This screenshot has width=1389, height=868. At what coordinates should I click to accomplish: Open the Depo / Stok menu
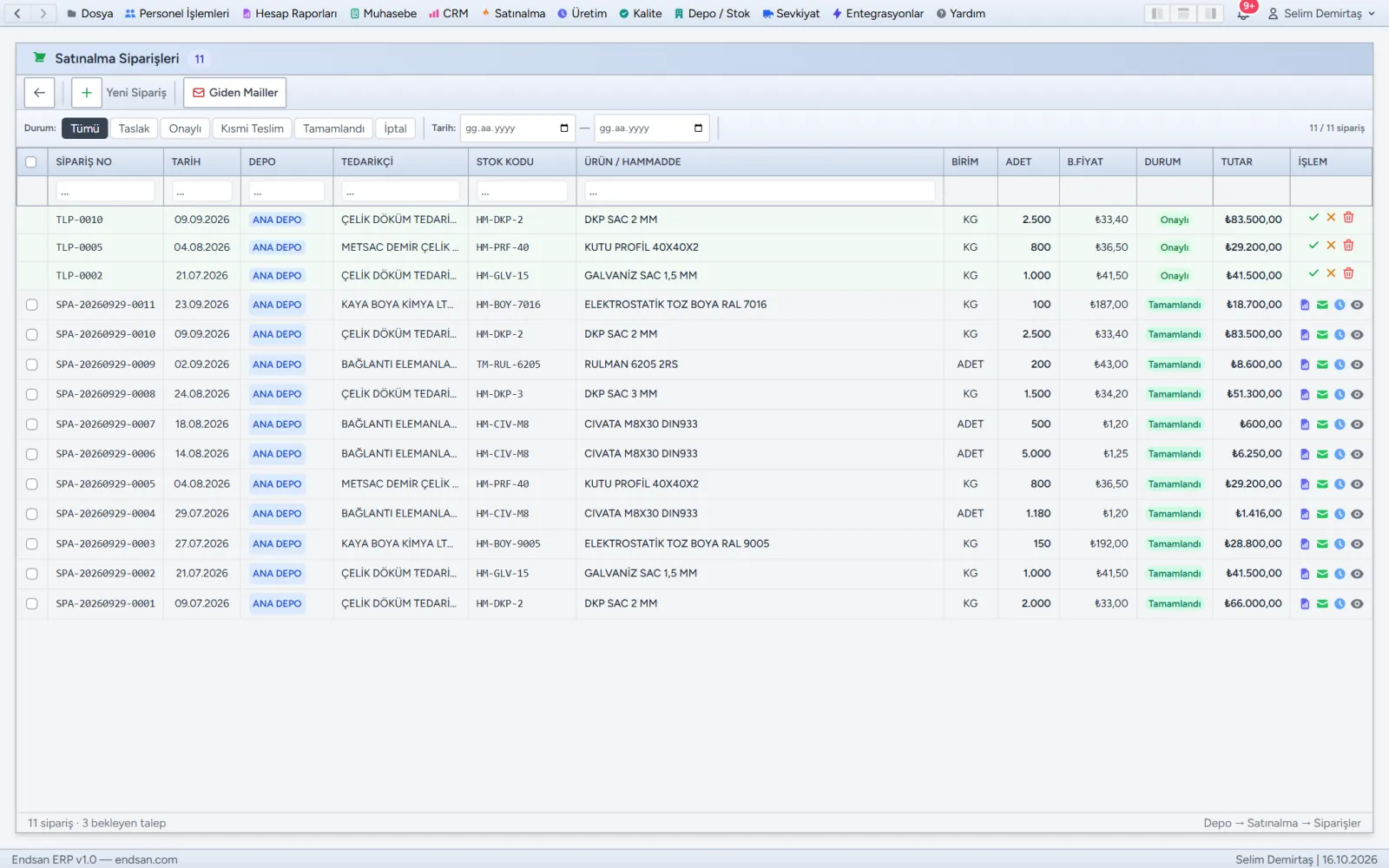tap(712, 14)
